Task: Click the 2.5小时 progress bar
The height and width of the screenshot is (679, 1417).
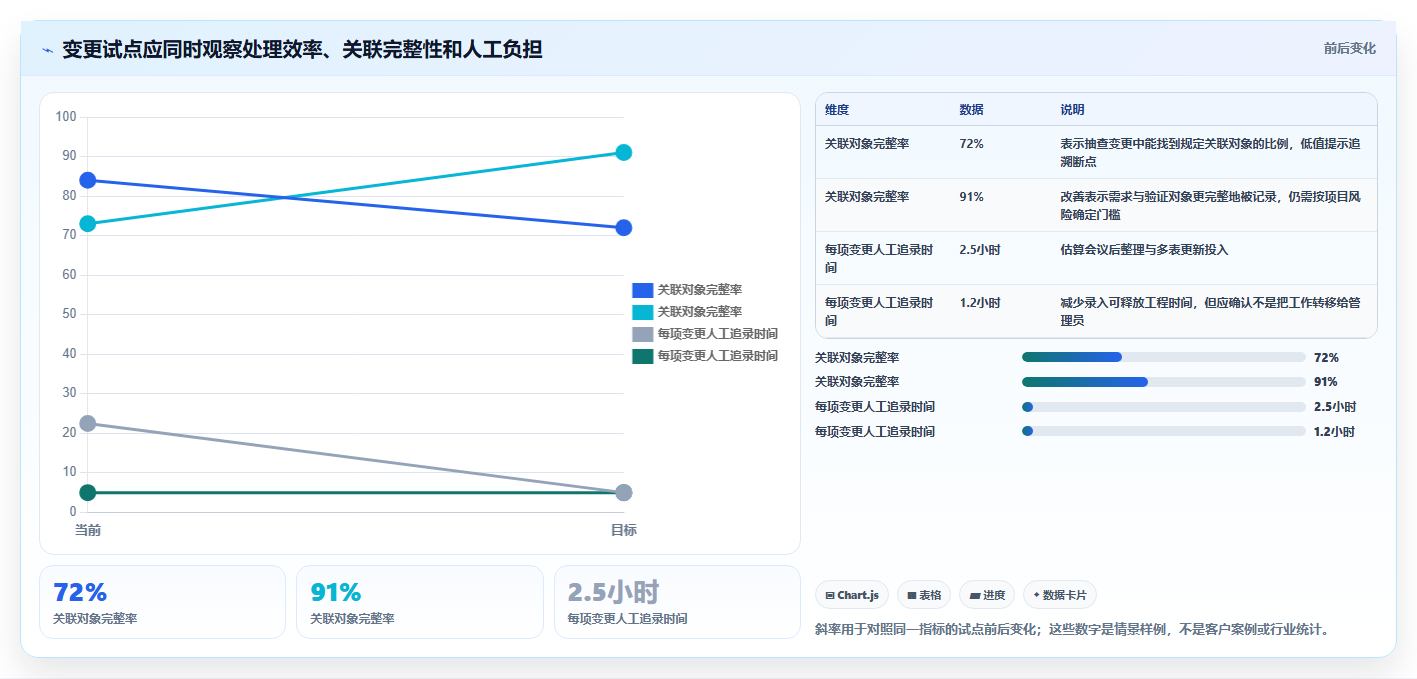Action: 1164,407
